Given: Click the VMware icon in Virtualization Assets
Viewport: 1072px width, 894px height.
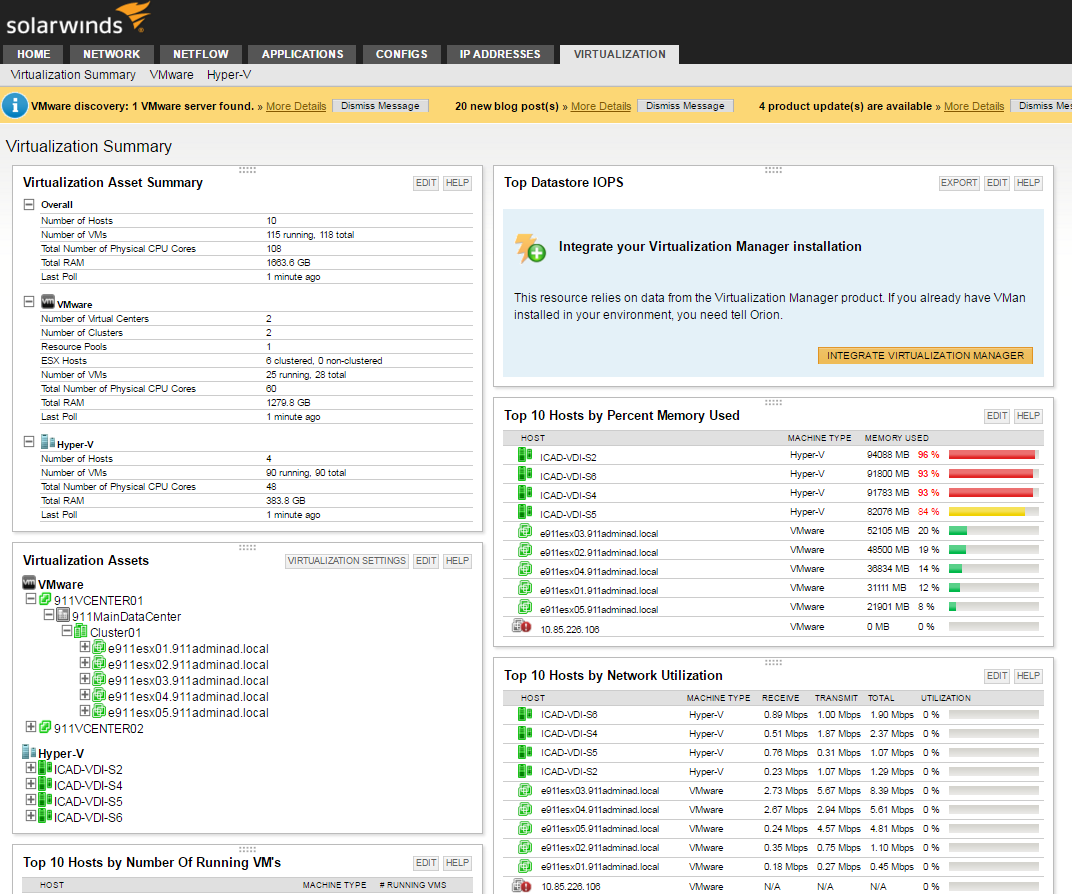Looking at the screenshot, I should click(29, 583).
